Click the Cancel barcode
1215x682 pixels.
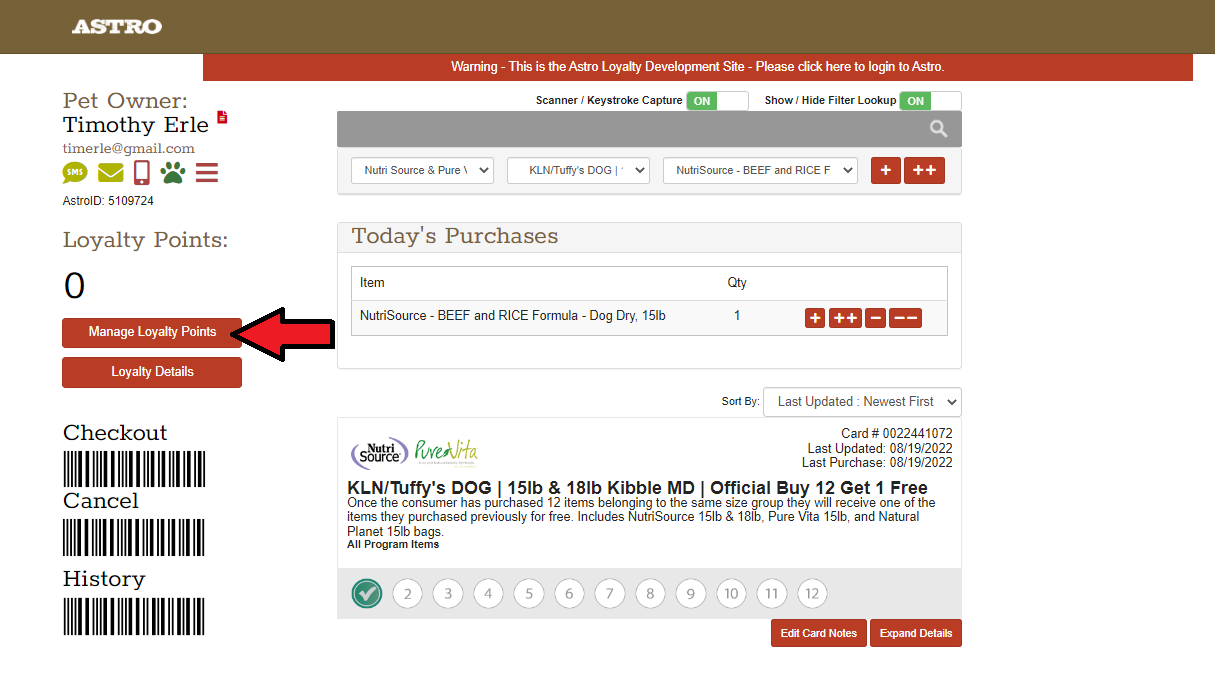point(134,536)
